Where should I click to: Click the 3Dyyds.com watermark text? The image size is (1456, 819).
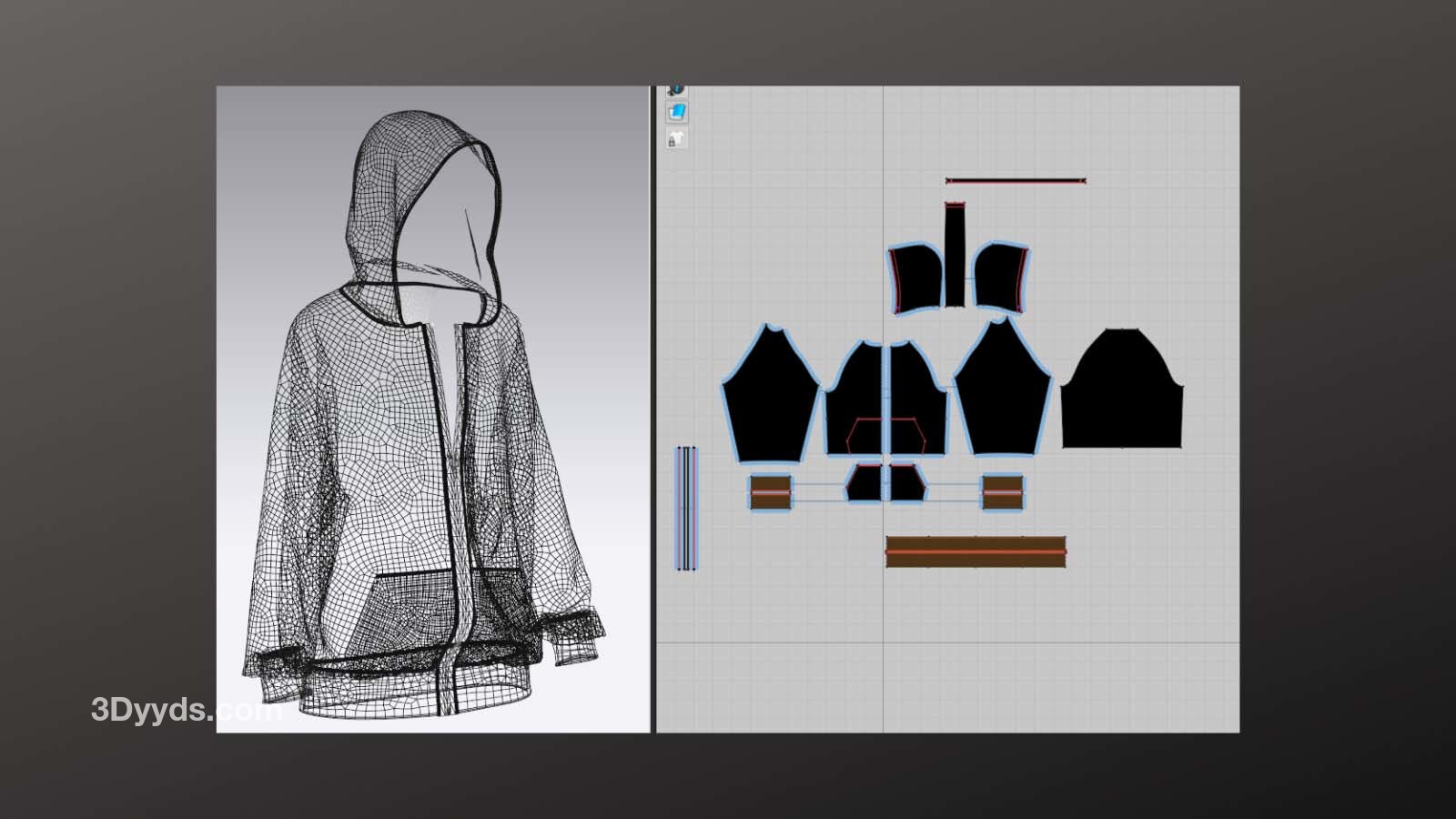point(182,710)
